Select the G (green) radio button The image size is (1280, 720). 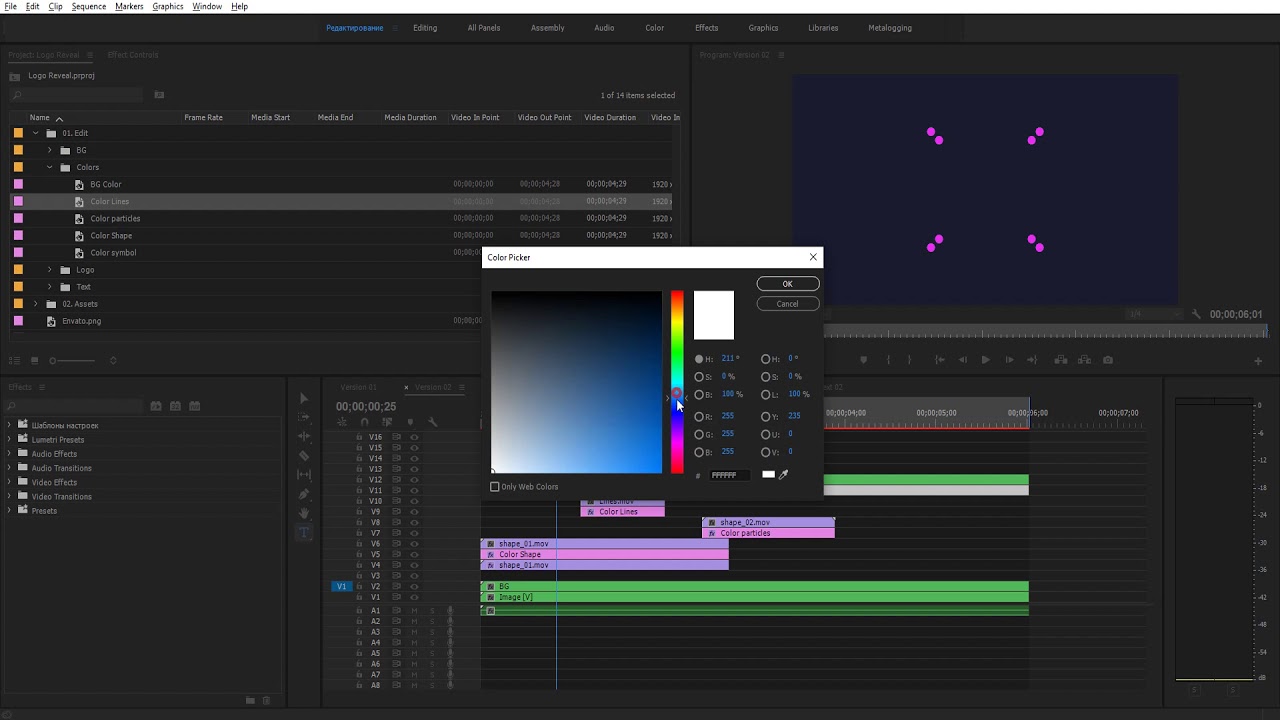[x=699, y=435]
